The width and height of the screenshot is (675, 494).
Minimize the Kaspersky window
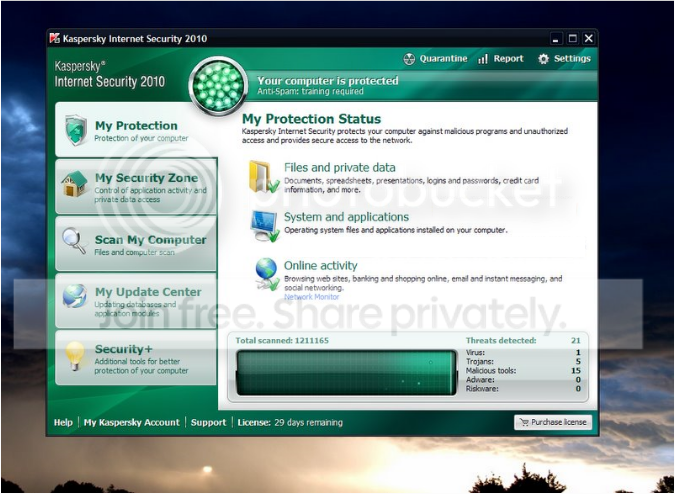point(556,39)
